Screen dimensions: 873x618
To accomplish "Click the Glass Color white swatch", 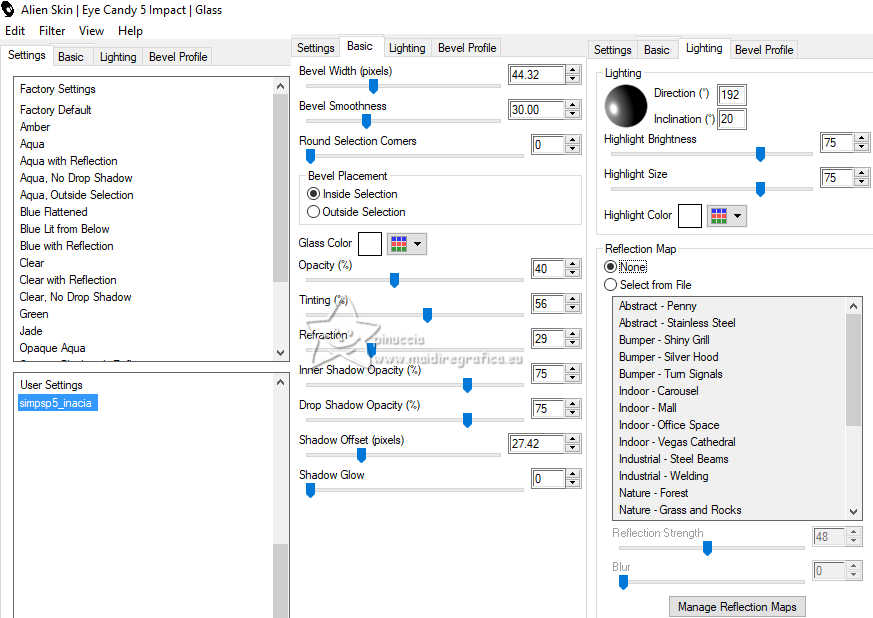I will point(370,244).
